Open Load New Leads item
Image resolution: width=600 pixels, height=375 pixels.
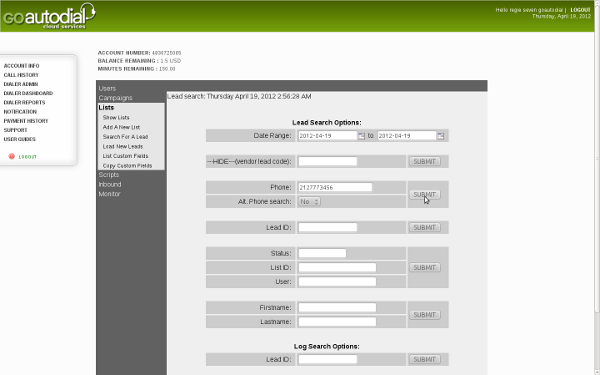point(122,146)
